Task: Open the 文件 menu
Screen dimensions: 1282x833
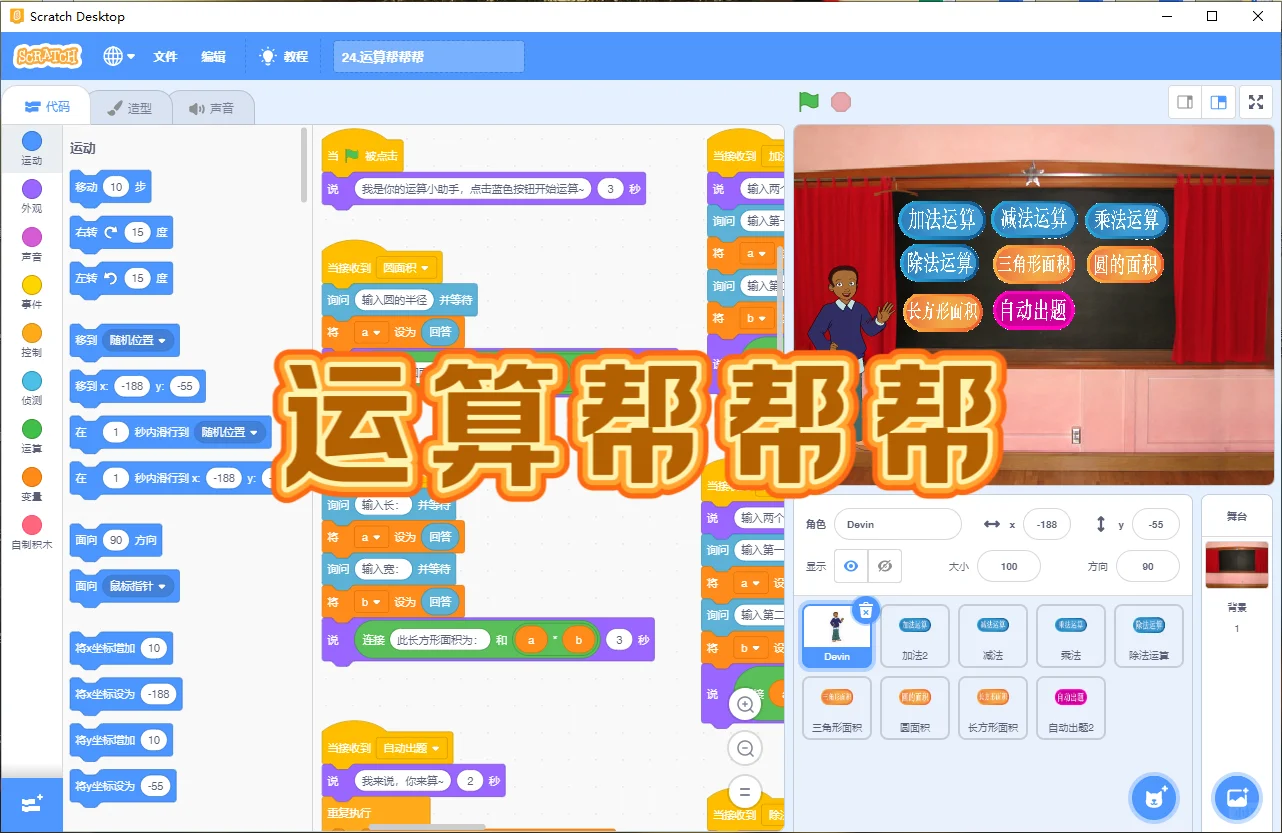Action: point(165,56)
